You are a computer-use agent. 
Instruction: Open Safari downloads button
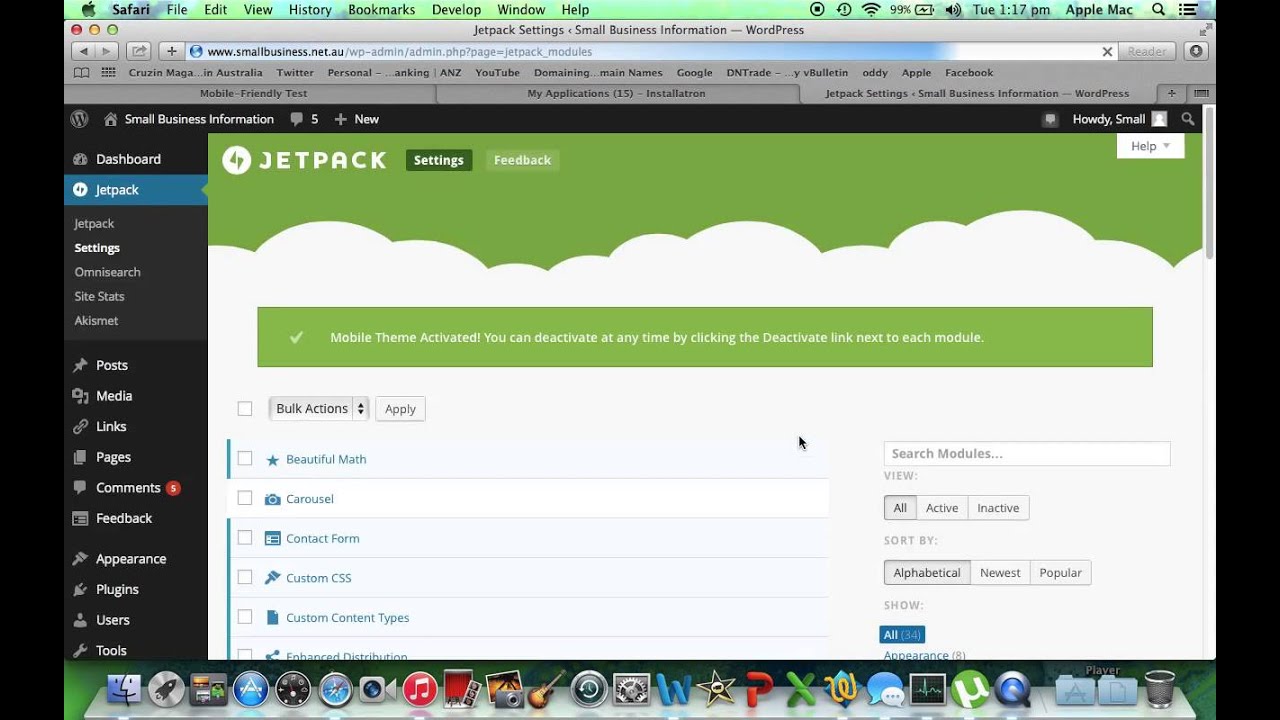(1196, 51)
